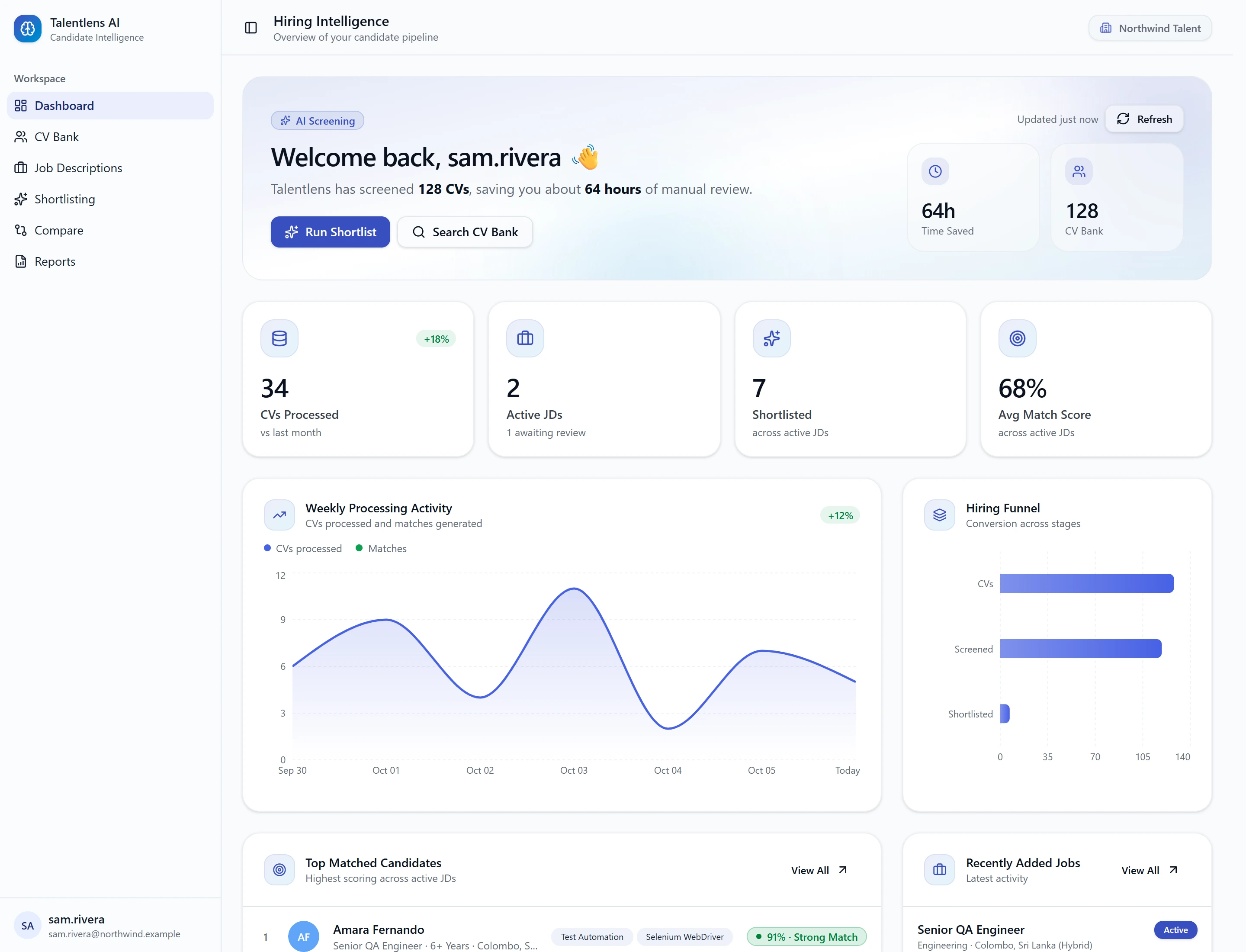Viewport: 1246px width, 952px height.
Task: Click the Selenium WebDriver skill tag
Action: (684, 937)
